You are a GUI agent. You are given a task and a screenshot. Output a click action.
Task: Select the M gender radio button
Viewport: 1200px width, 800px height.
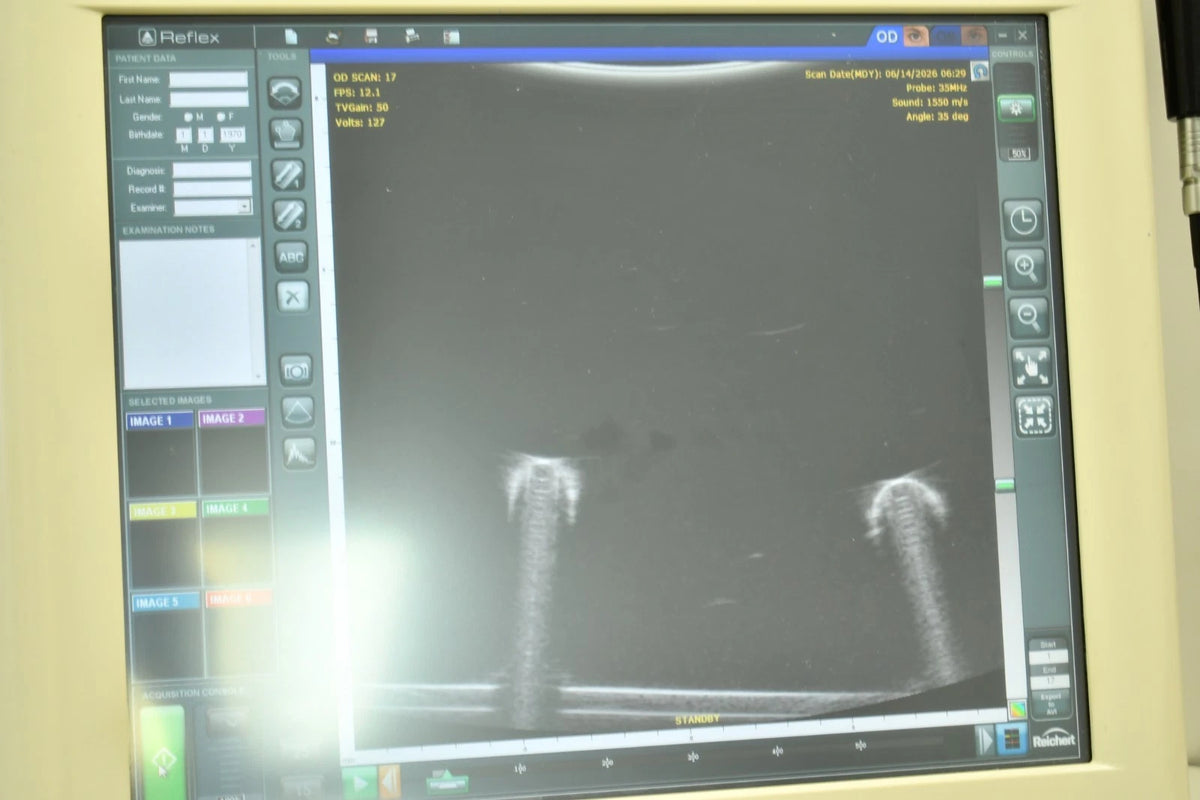[187, 117]
